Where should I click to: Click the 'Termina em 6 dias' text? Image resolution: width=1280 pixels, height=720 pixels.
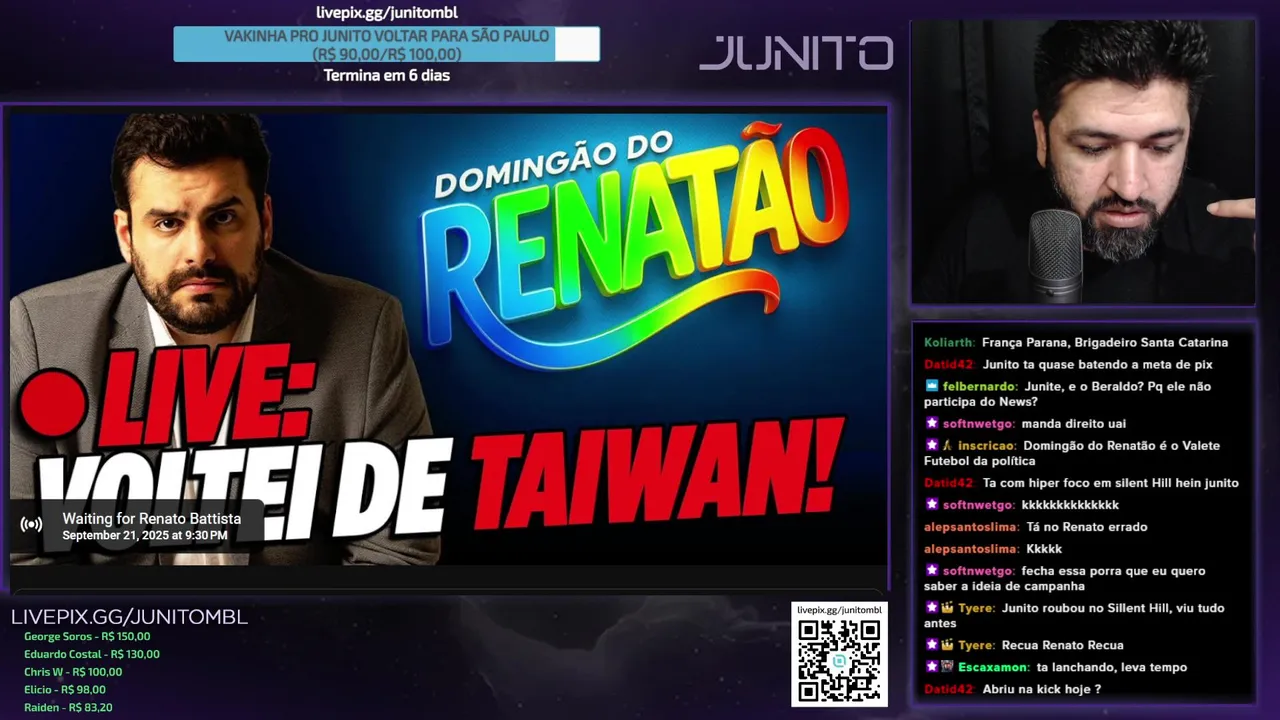point(386,75)
